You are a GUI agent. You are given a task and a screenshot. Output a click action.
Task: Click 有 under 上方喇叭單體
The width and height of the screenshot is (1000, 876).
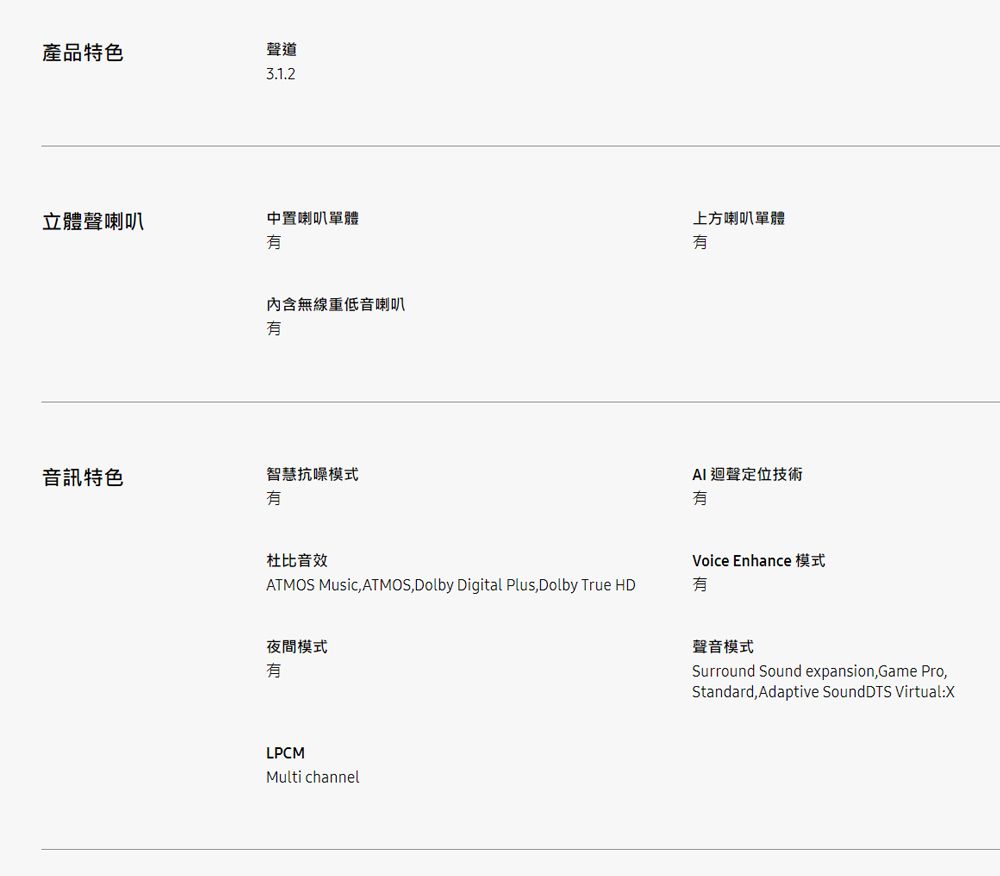pos(700,242)
